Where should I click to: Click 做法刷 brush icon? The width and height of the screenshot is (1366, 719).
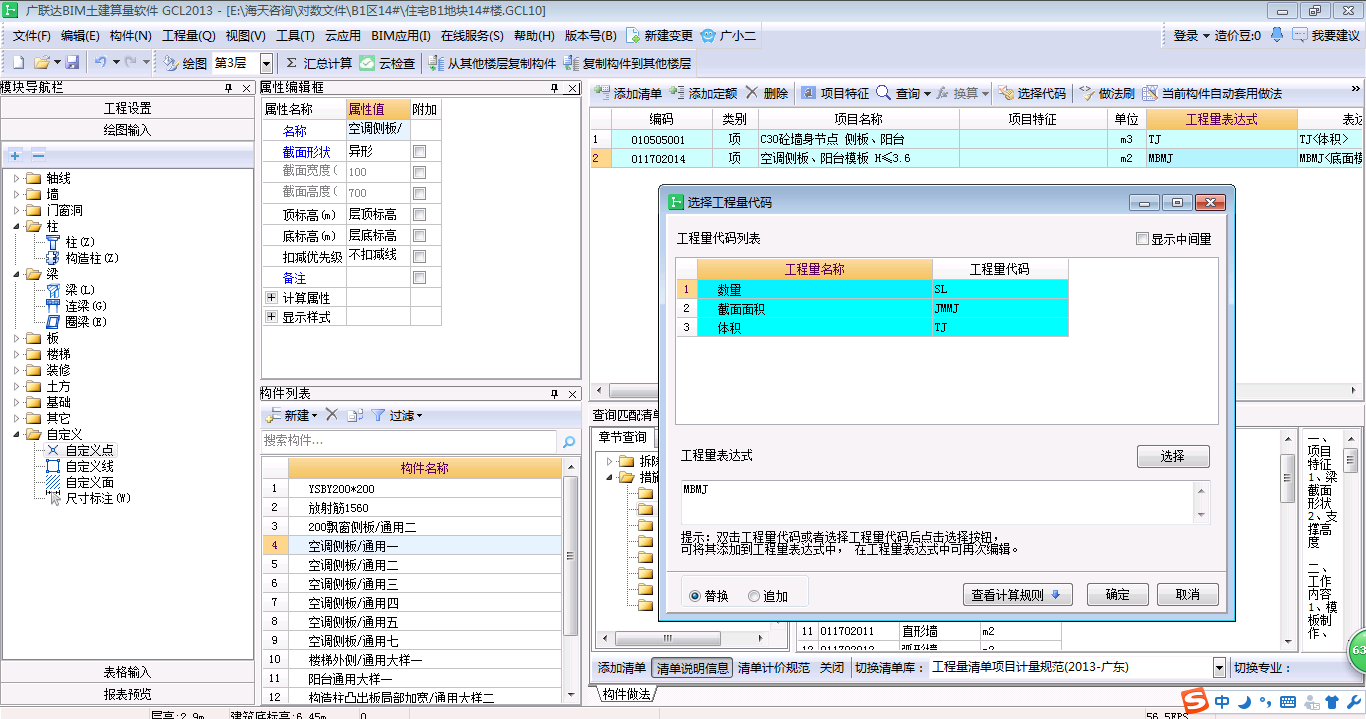tap(1087, 93)
